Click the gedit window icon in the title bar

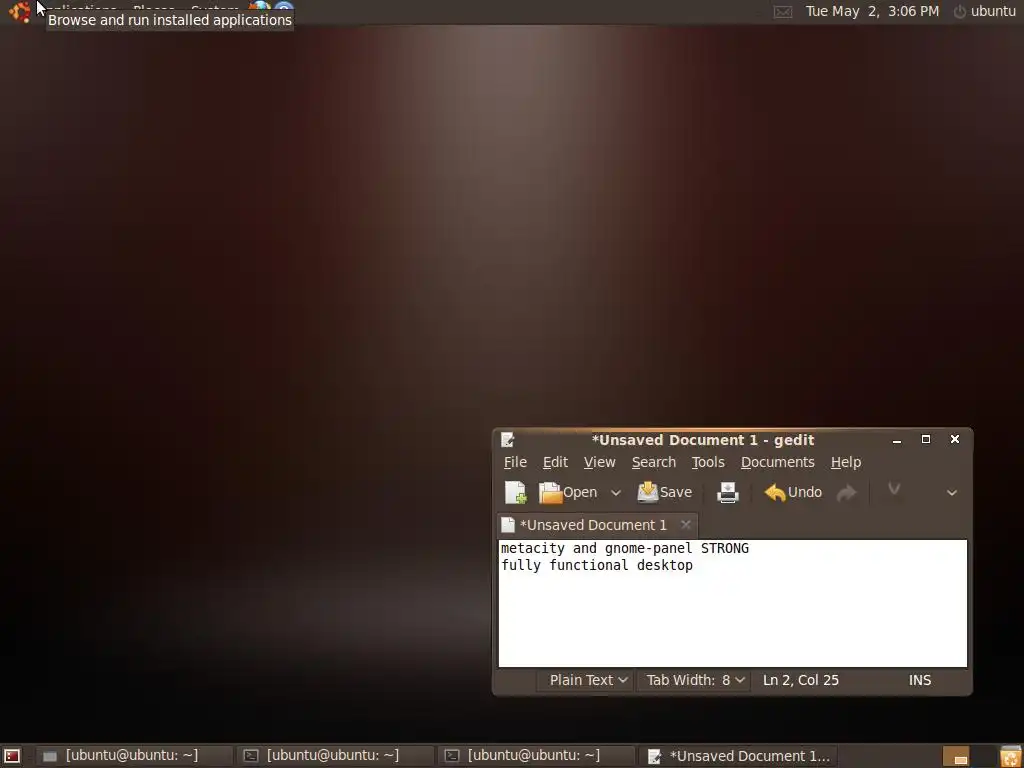click(x=507, y=440)
